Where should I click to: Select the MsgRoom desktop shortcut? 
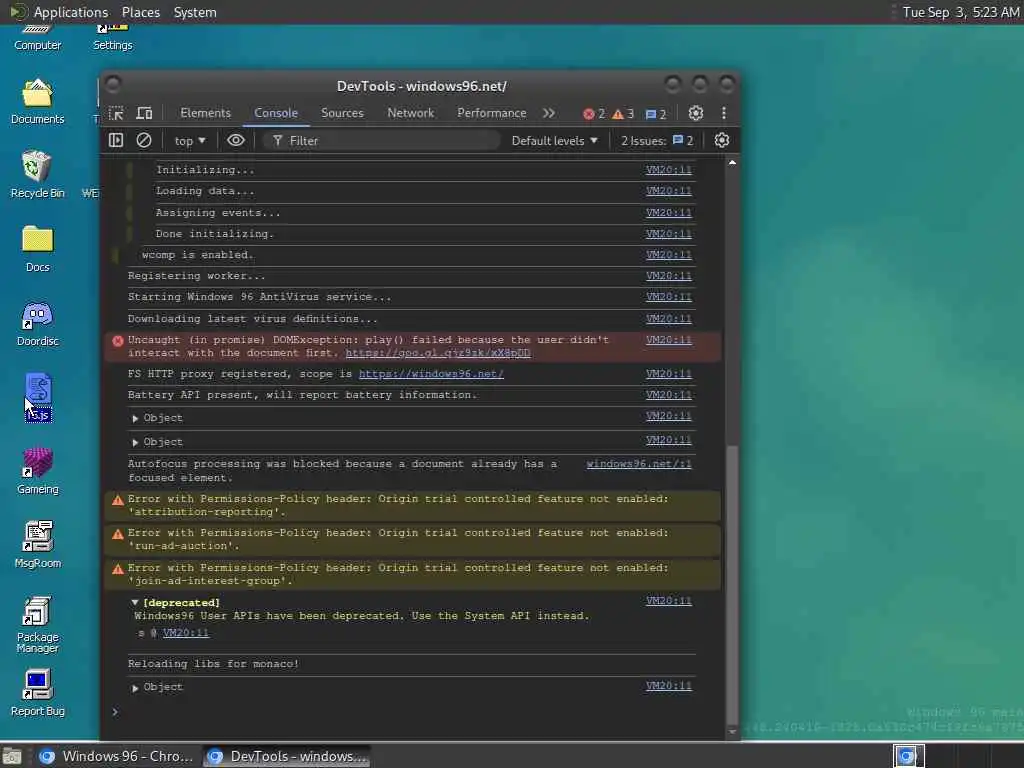37,545
